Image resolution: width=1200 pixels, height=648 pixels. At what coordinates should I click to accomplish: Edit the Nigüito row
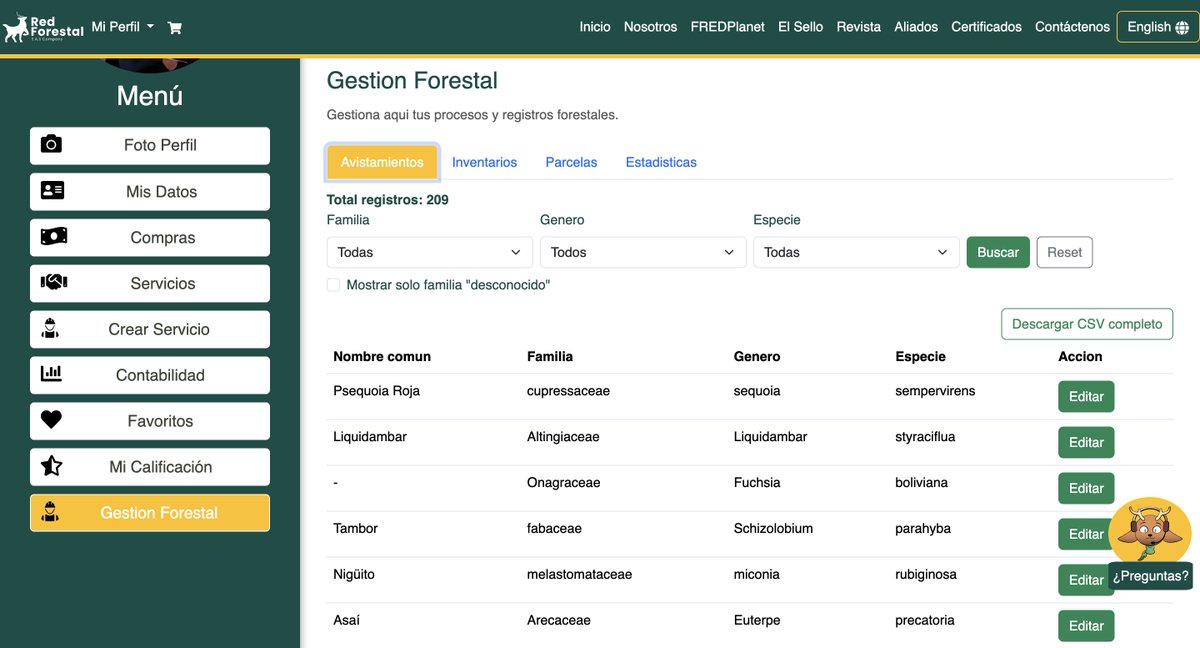[x=1086, y=580]
